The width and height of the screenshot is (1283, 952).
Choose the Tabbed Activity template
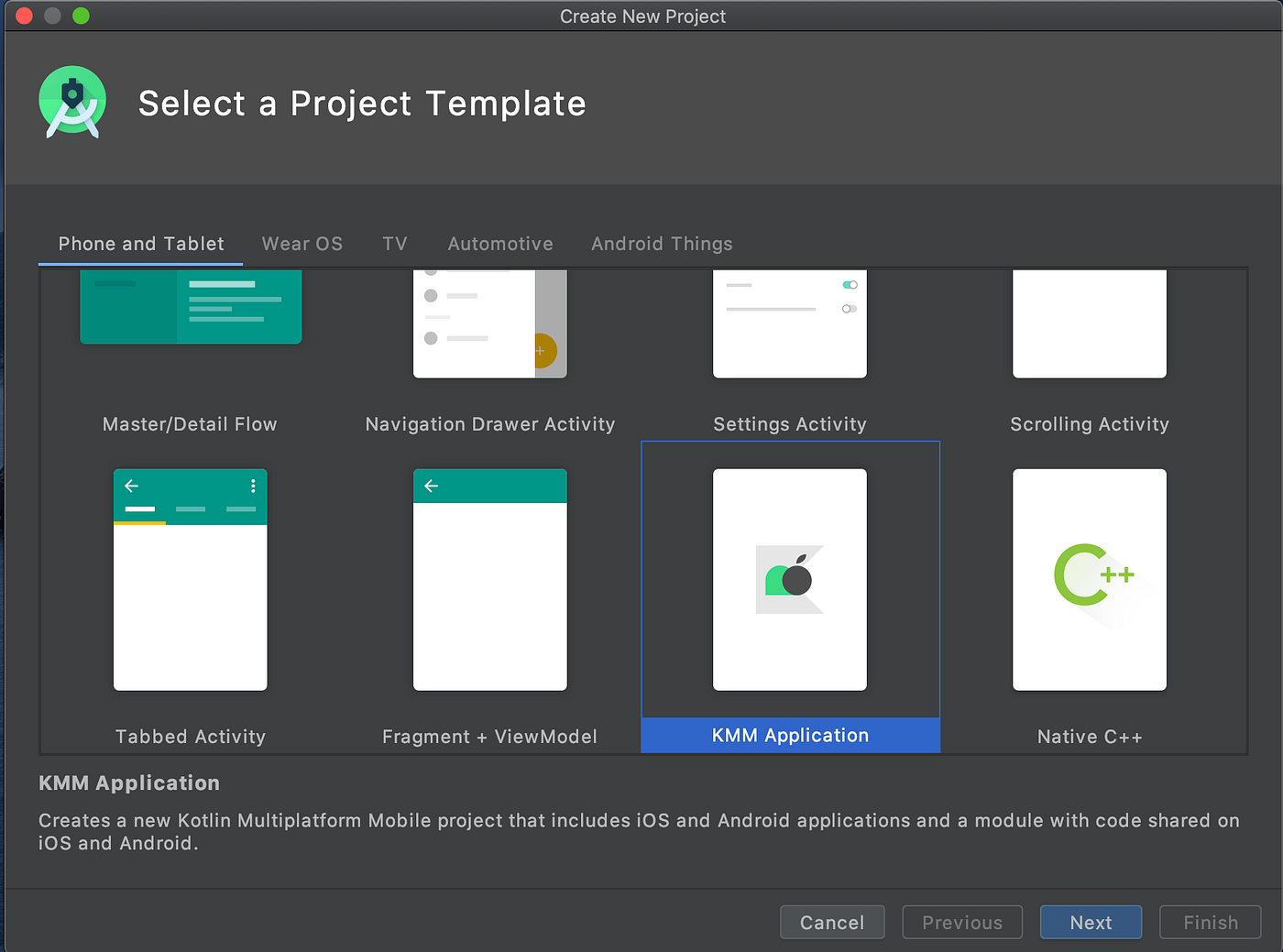point(190,579)
